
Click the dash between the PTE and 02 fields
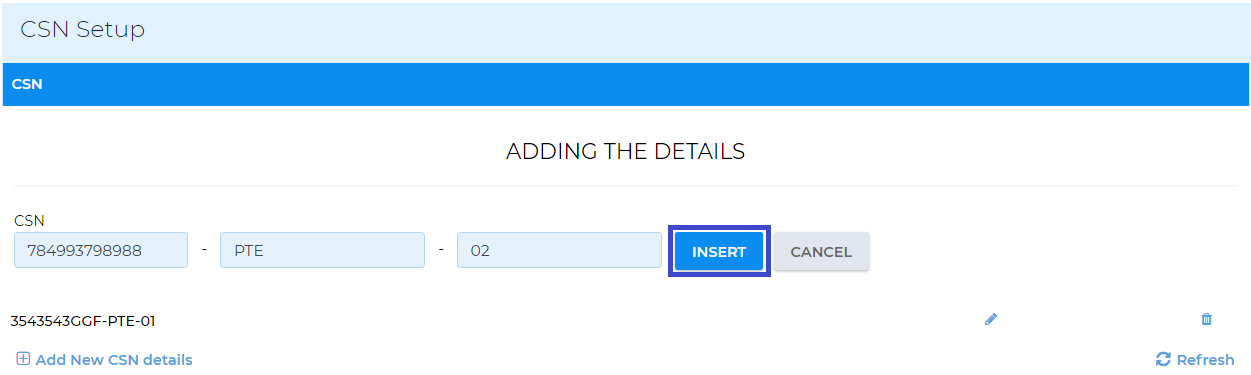pos(441,249)
